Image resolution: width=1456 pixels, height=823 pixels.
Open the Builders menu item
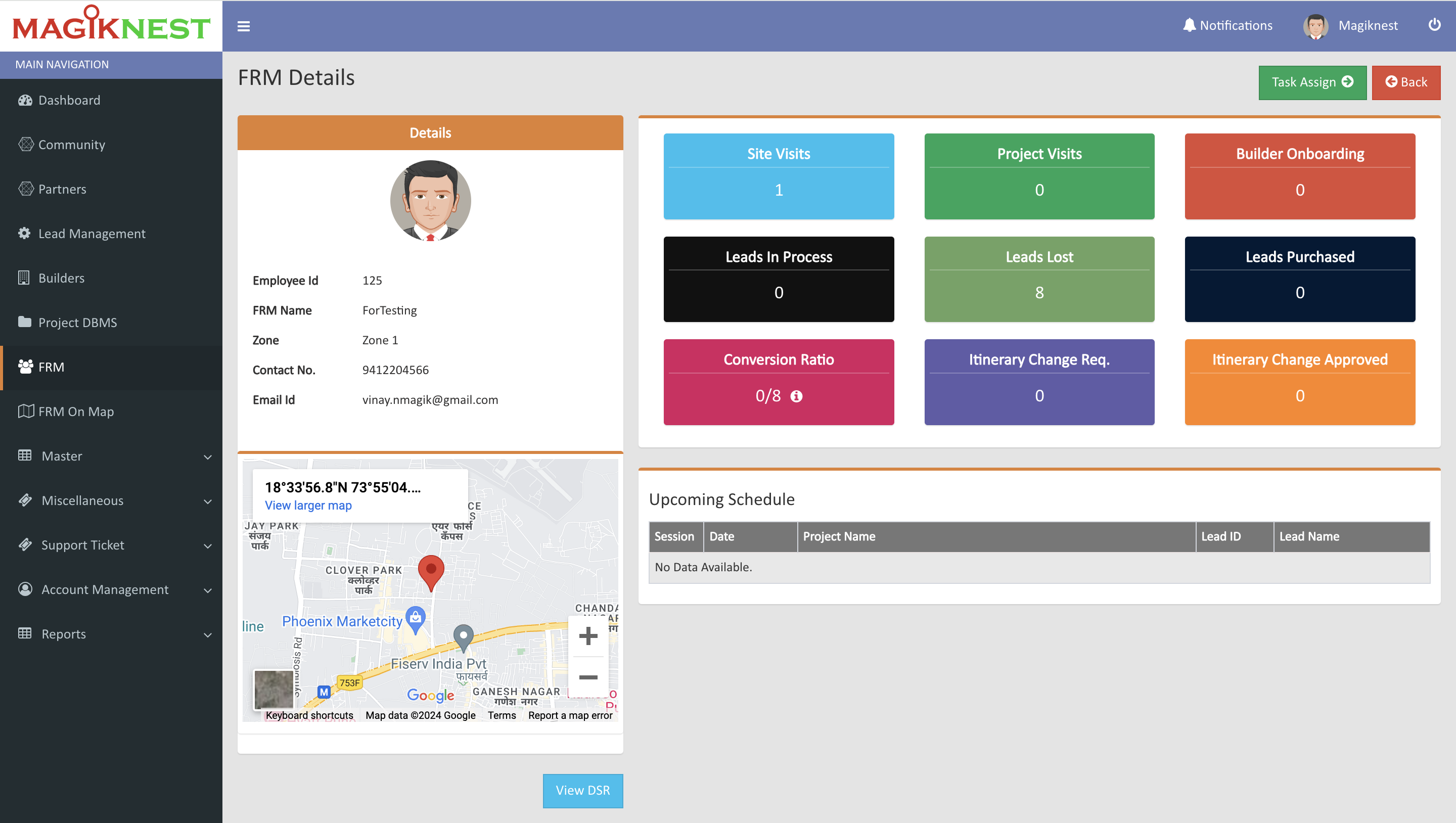pyautogui.click(x=111, y=278)
